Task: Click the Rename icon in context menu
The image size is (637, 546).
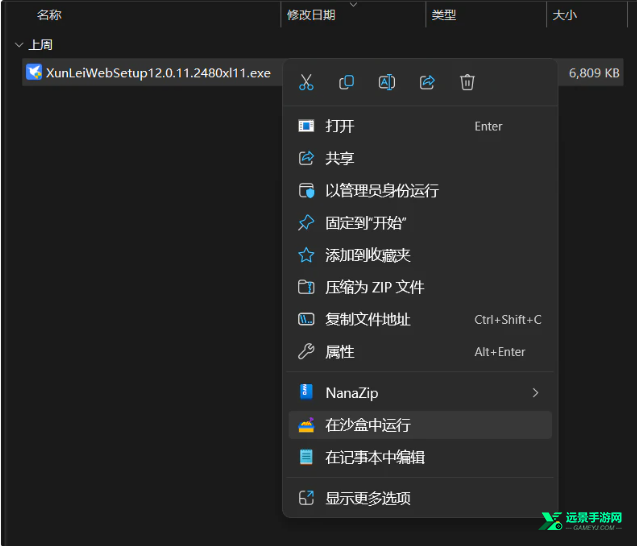Action: tap(387, 82)
